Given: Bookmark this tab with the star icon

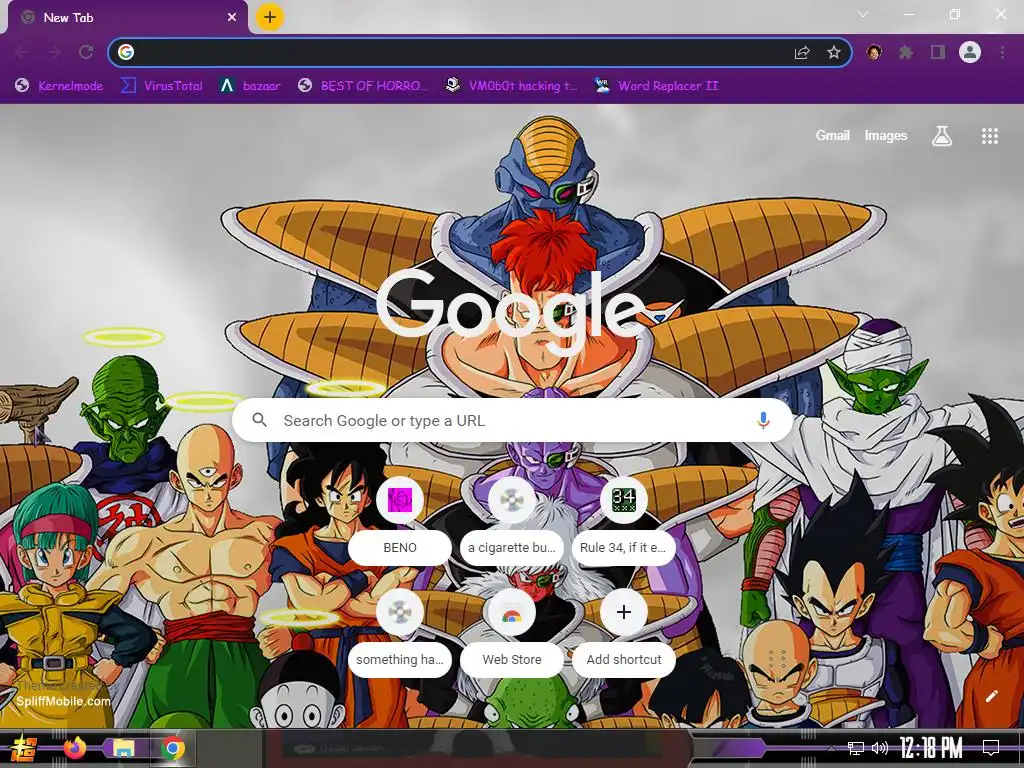Looking at the screenshot, I should (x=834, y=52).
